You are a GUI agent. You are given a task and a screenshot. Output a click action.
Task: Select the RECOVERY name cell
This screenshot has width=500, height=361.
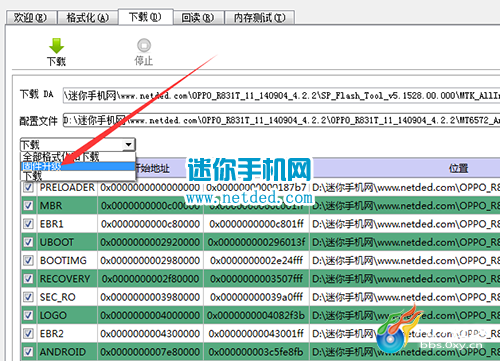67,279
